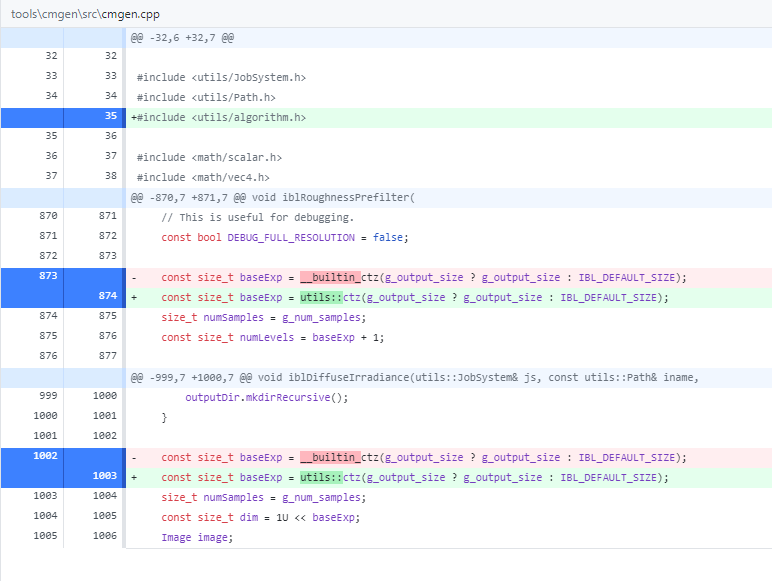This screenshot has height=581, width=772.
Task: Click new line number 1006
Action: [104, 536]
